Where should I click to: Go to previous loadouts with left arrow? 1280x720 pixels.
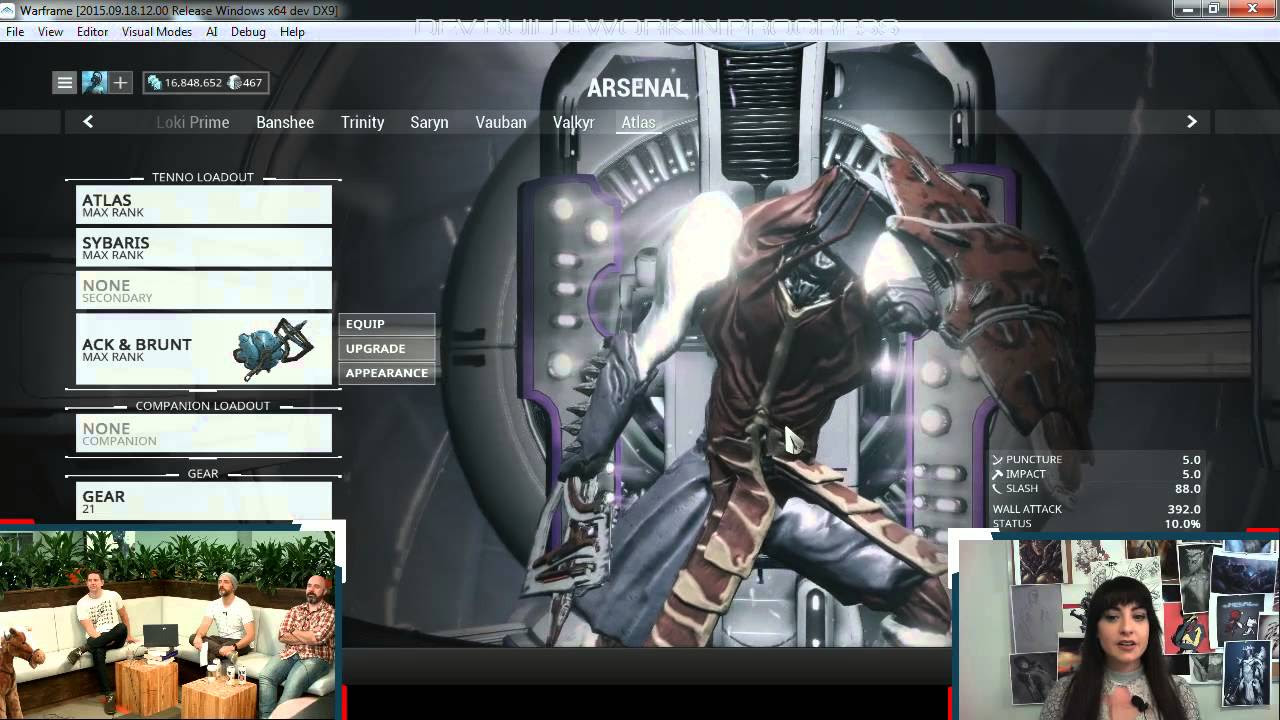point(88,122)
